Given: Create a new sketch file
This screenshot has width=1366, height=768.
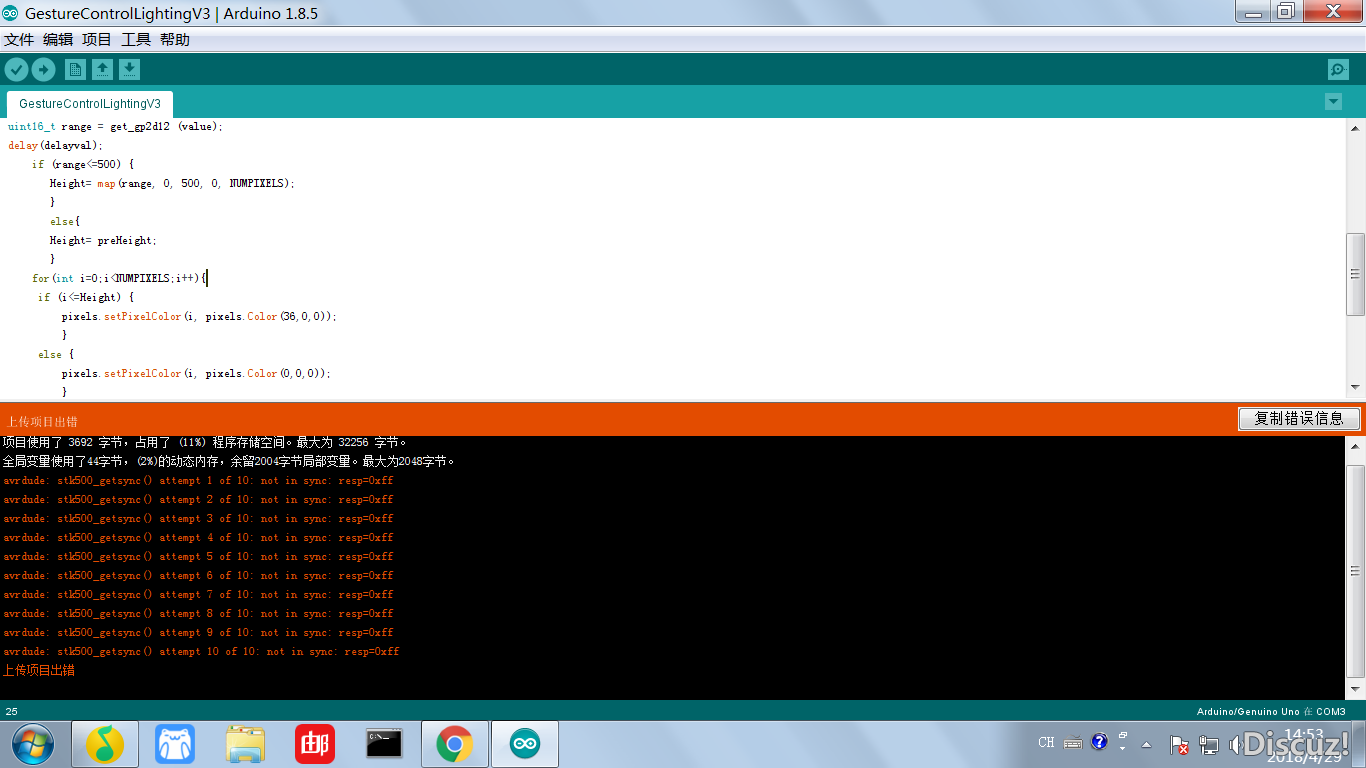Looking at the screenshot, I should click(75, 69).
